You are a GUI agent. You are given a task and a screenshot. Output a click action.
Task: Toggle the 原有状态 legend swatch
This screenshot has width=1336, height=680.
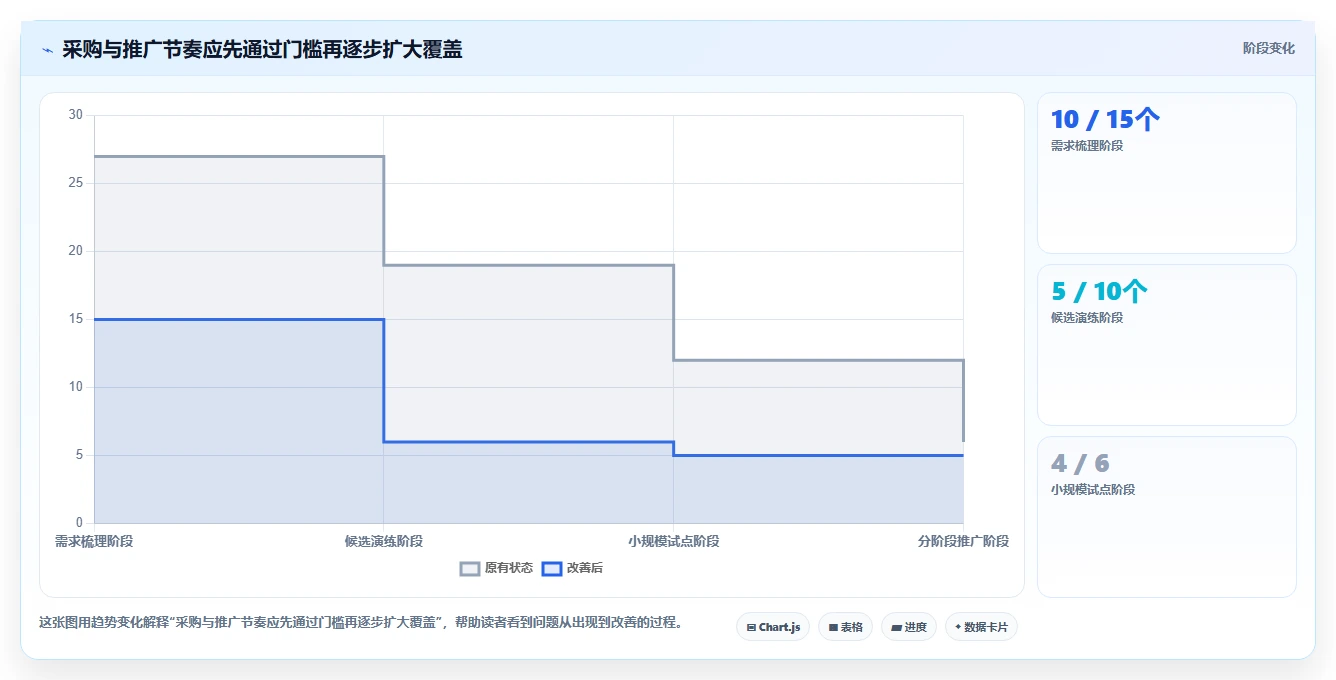(x=470, y=568)
